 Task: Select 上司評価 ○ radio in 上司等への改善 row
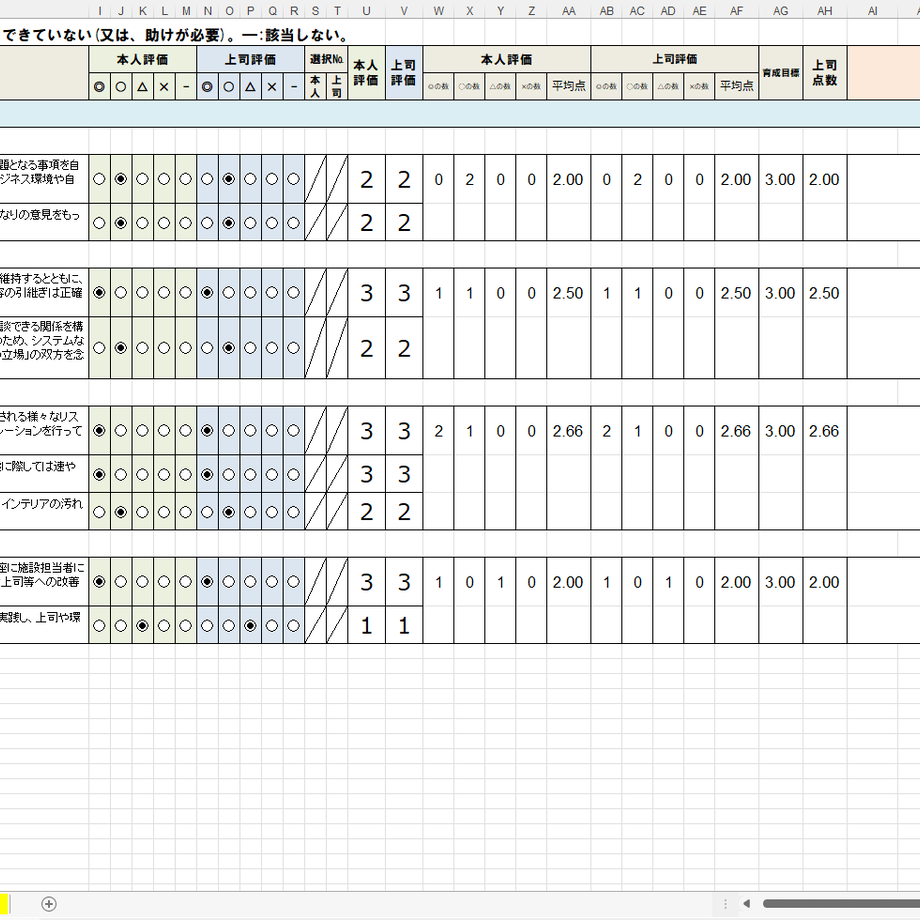click(x=229, y=582)
